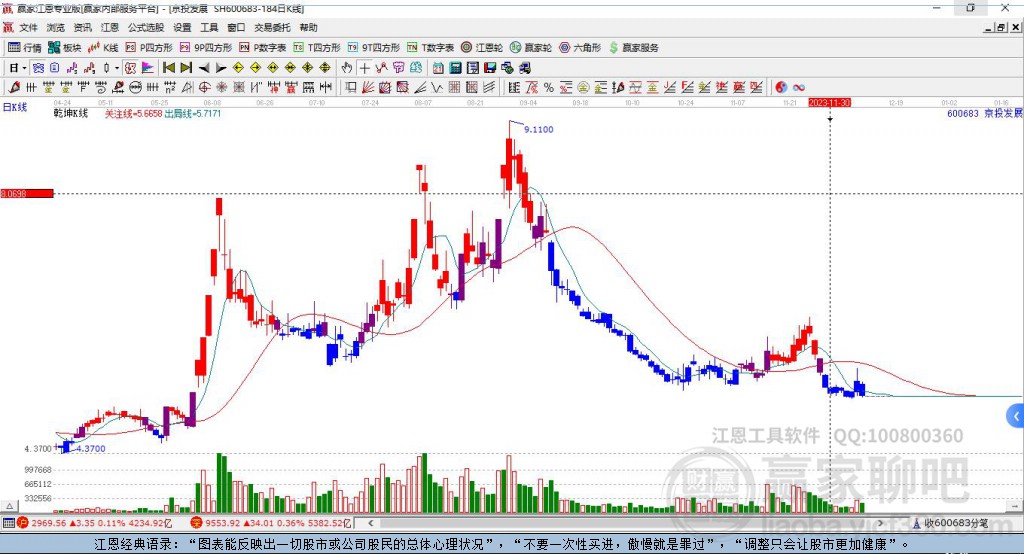Click the 9.1100 high price label
The height and width of the screenshot is (554, 1024).
tap(539, 129)
